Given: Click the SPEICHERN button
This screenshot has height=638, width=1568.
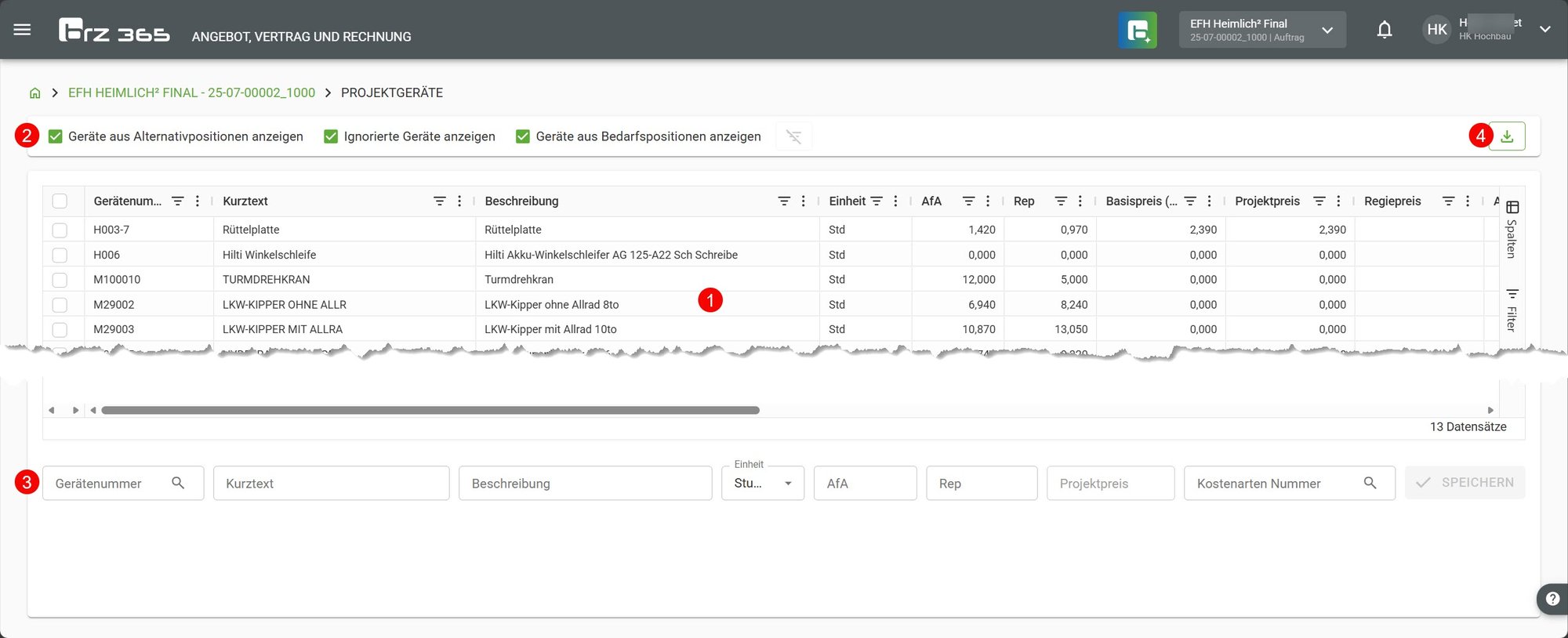Looking at the screenshot, I should pyautogui.click(x=1465, y=483).
